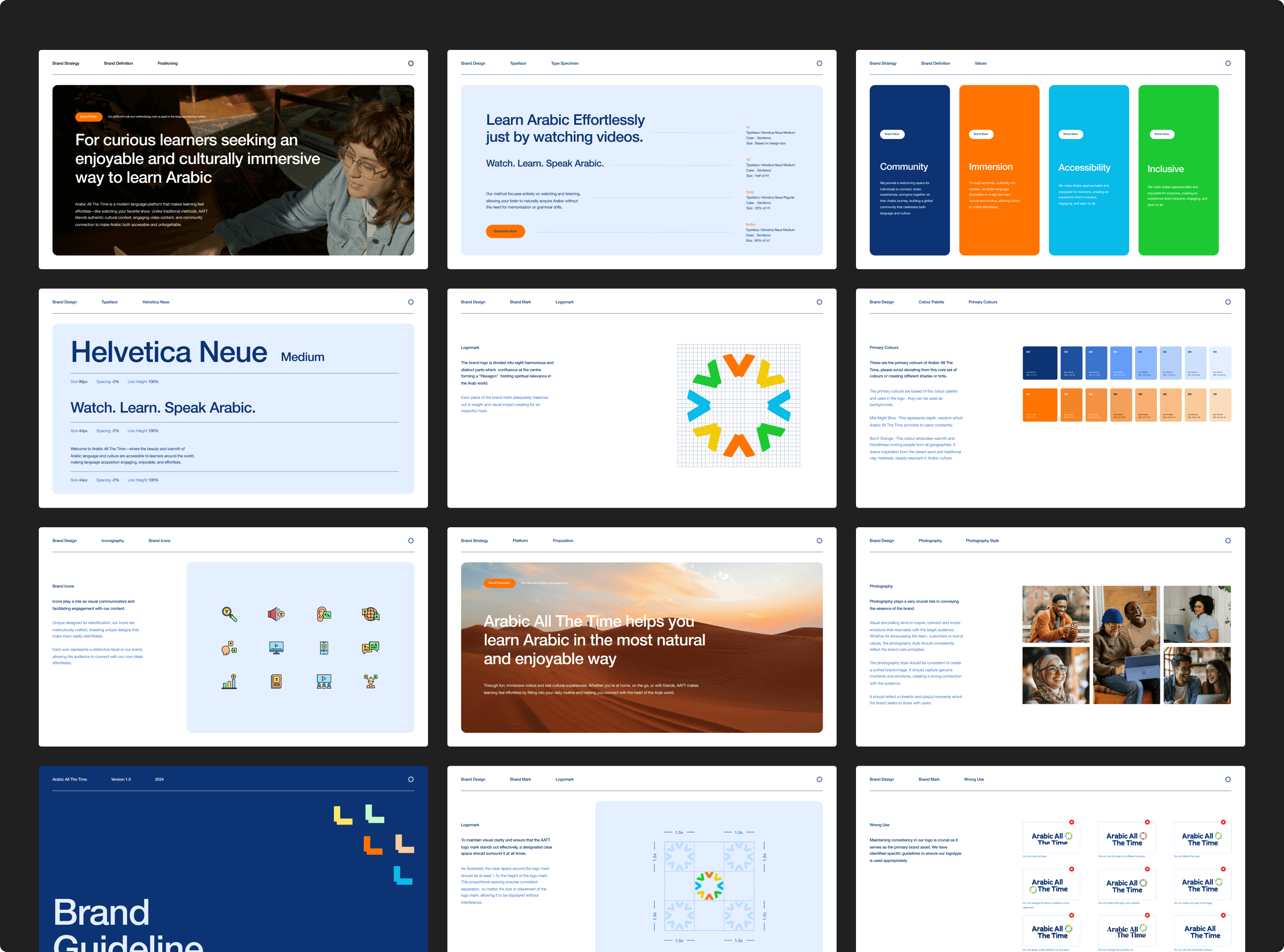Click the Brand Value pill on the Immersion card
The image size is (1284, 952).
(x=981, y=134)
